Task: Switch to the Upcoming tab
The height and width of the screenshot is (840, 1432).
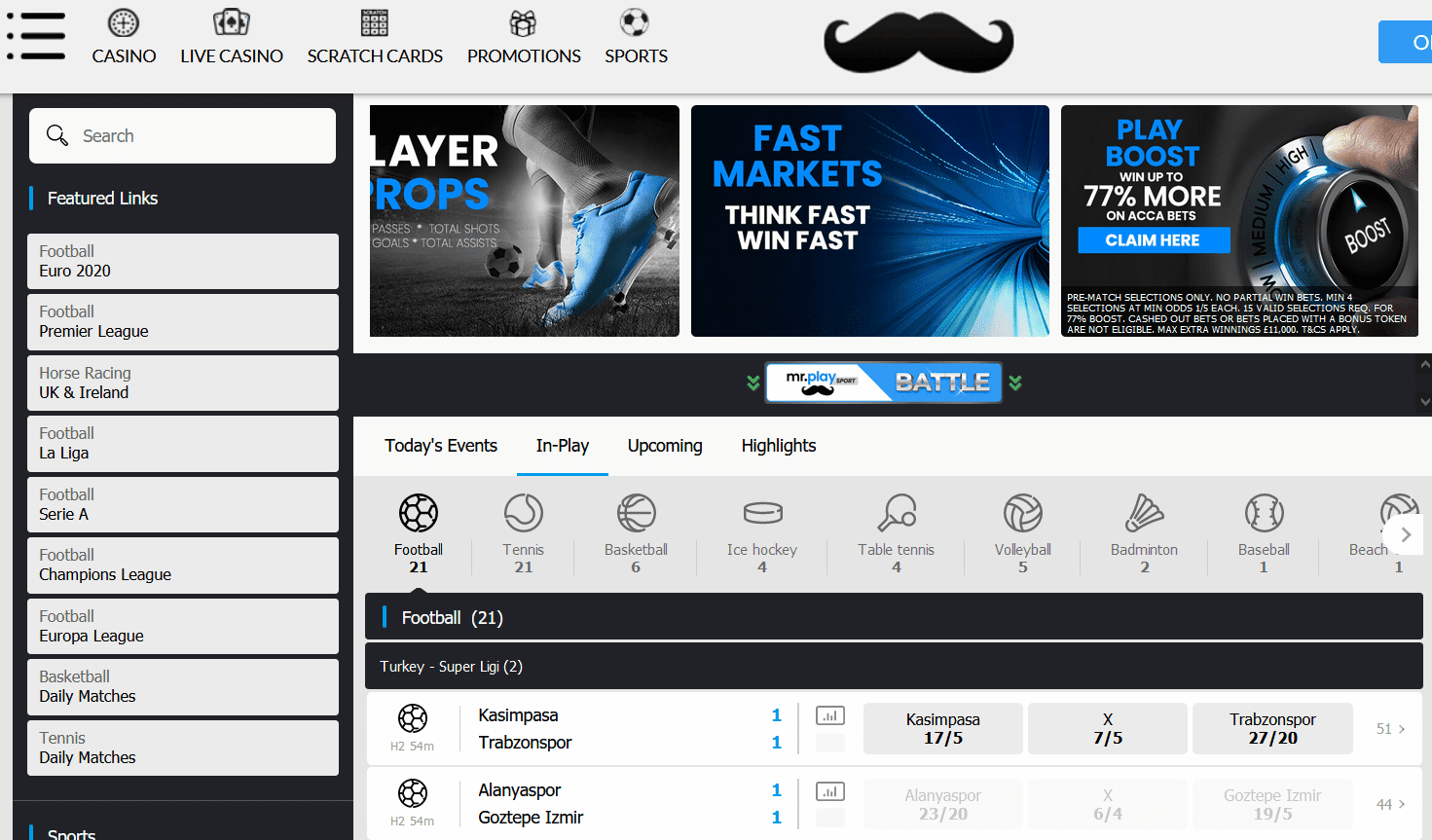Action: click(x=665, y=446)
